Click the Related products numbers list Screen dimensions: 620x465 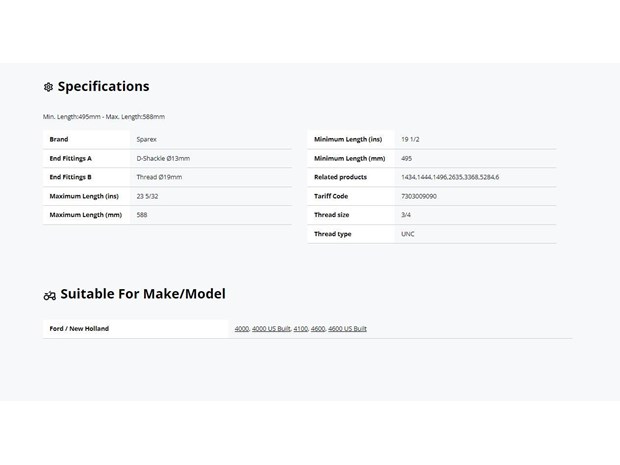[450, 177]
